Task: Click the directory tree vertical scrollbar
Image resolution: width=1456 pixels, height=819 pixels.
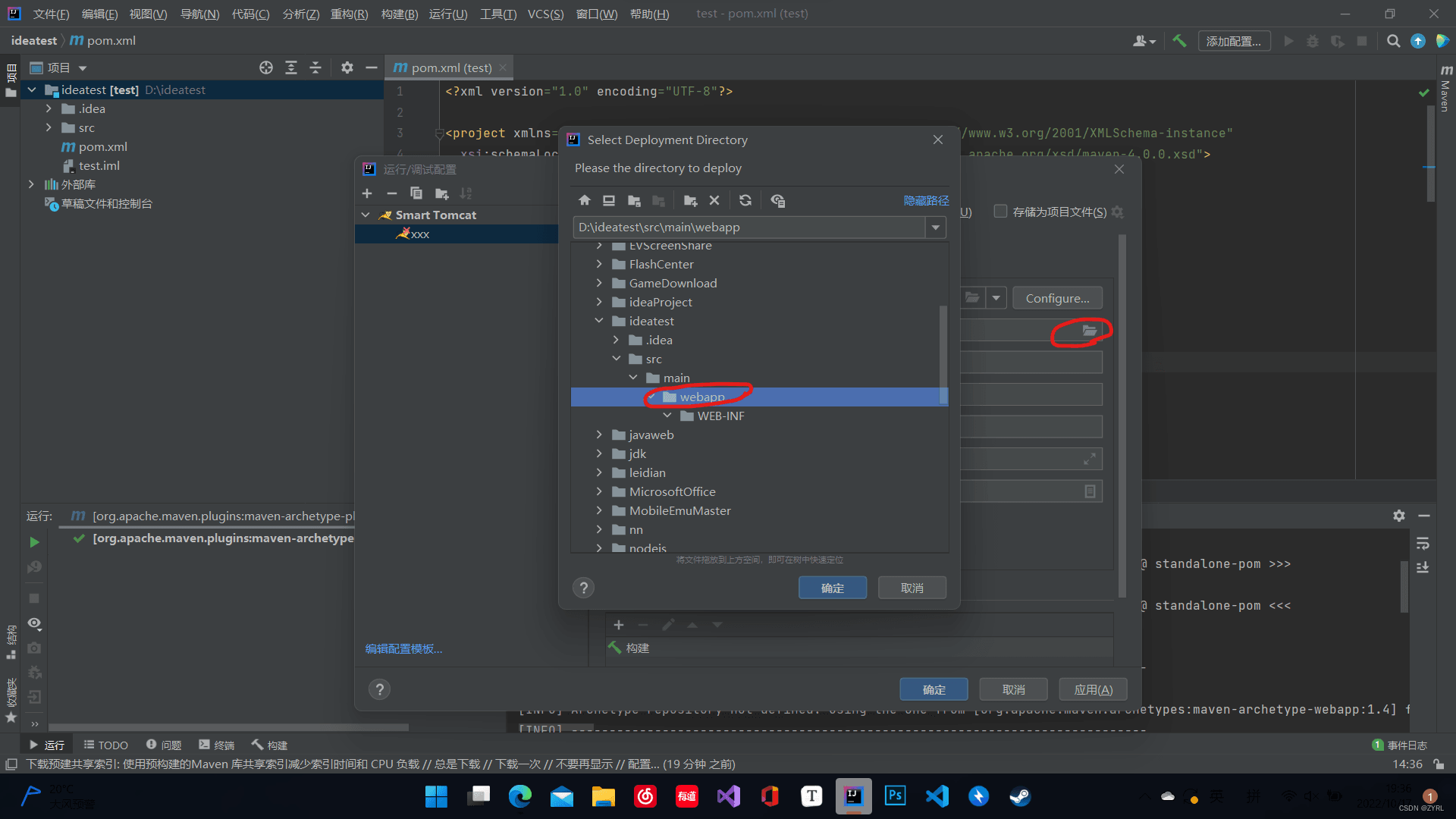Action: pyautogui.click(x=943, y=353)
